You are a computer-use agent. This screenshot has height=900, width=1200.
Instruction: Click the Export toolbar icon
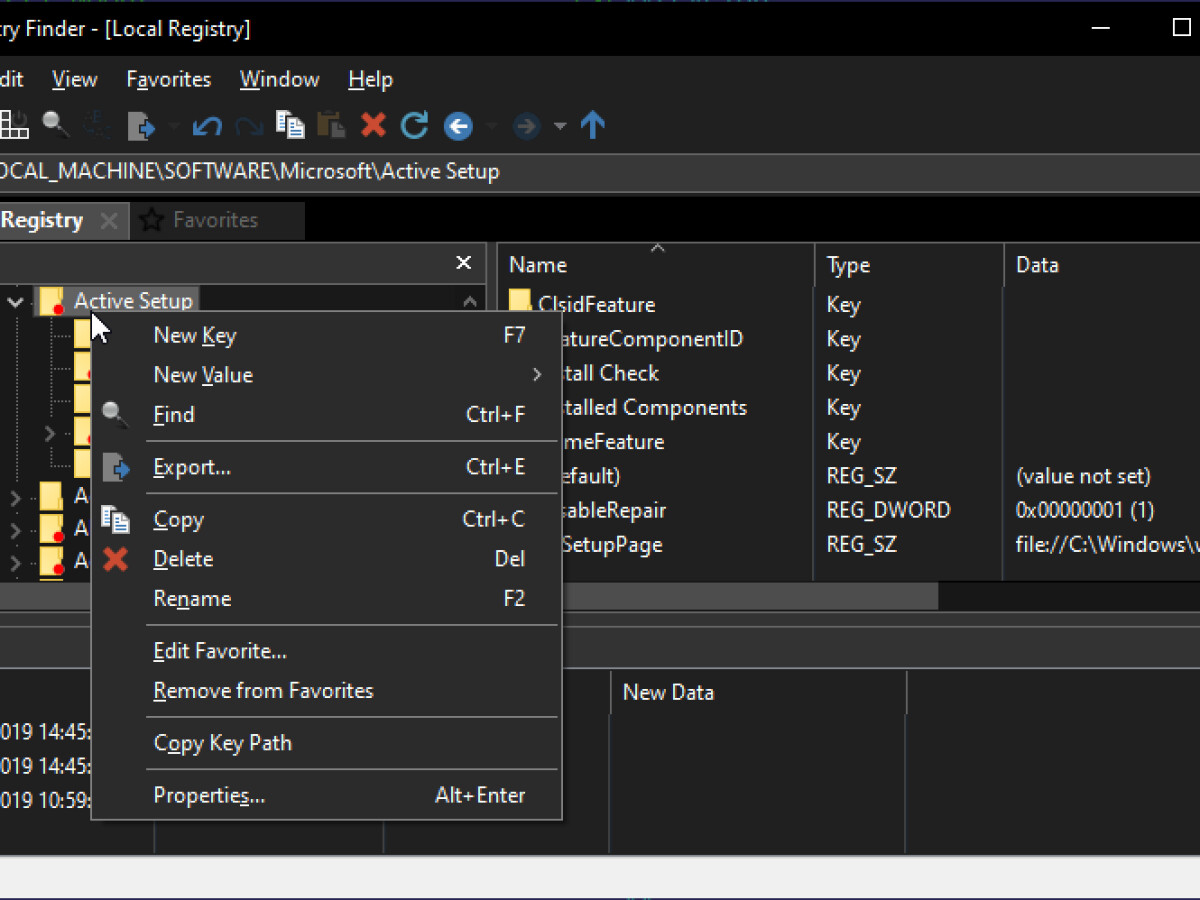[143, 125]
